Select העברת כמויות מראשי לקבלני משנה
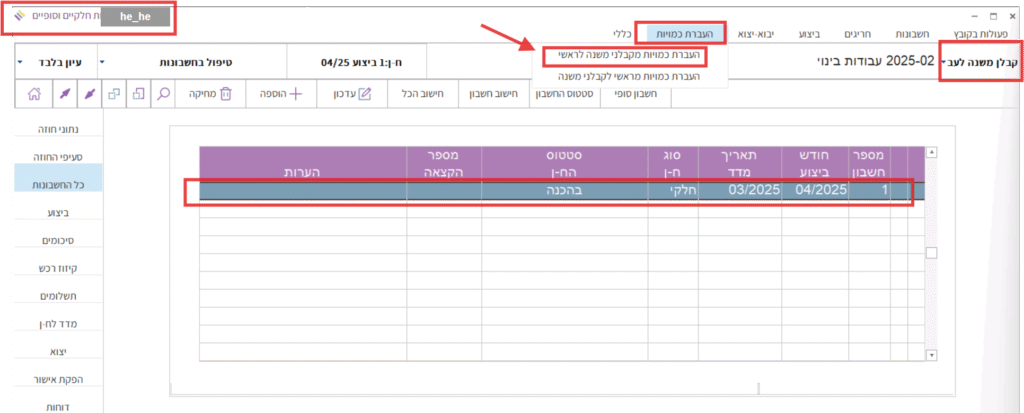1024x413 pixels. 628,75
